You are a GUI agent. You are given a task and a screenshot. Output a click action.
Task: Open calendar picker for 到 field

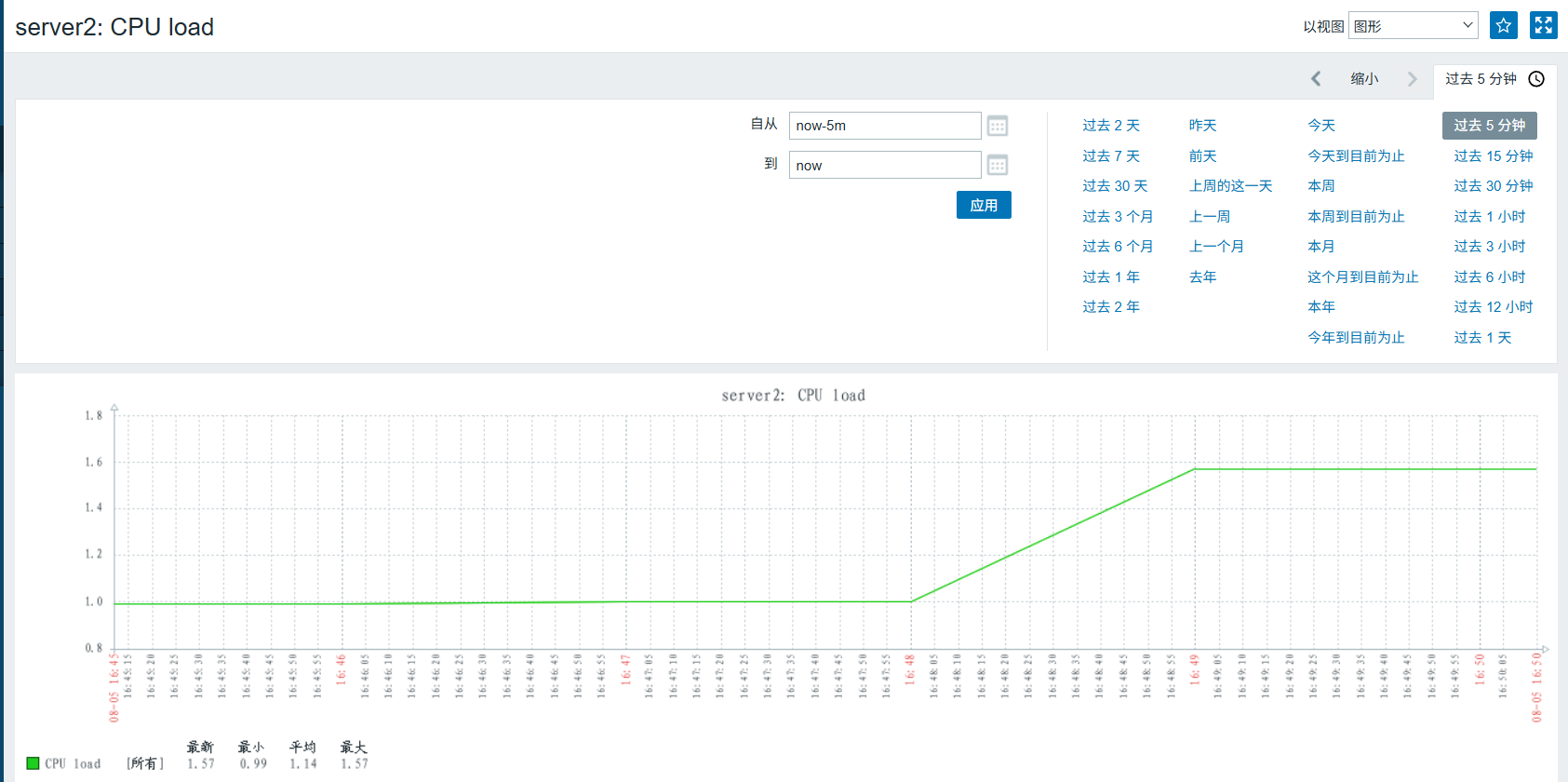pyautogui.click(x=998, y=166)
